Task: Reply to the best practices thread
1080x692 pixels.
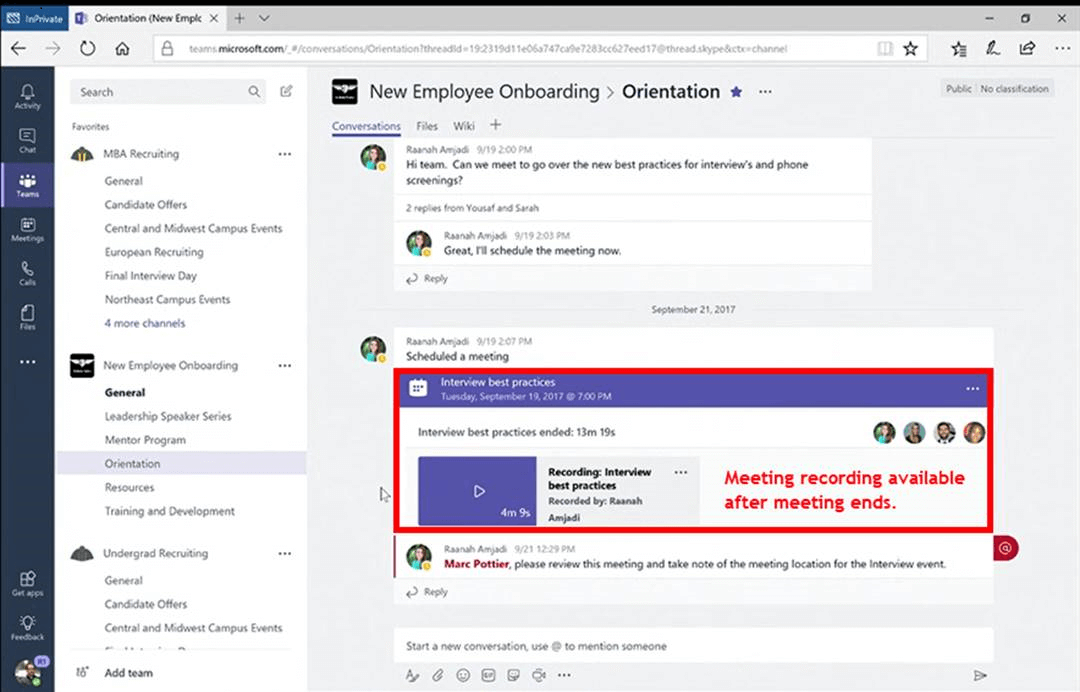Action: (x=427, y=278)
